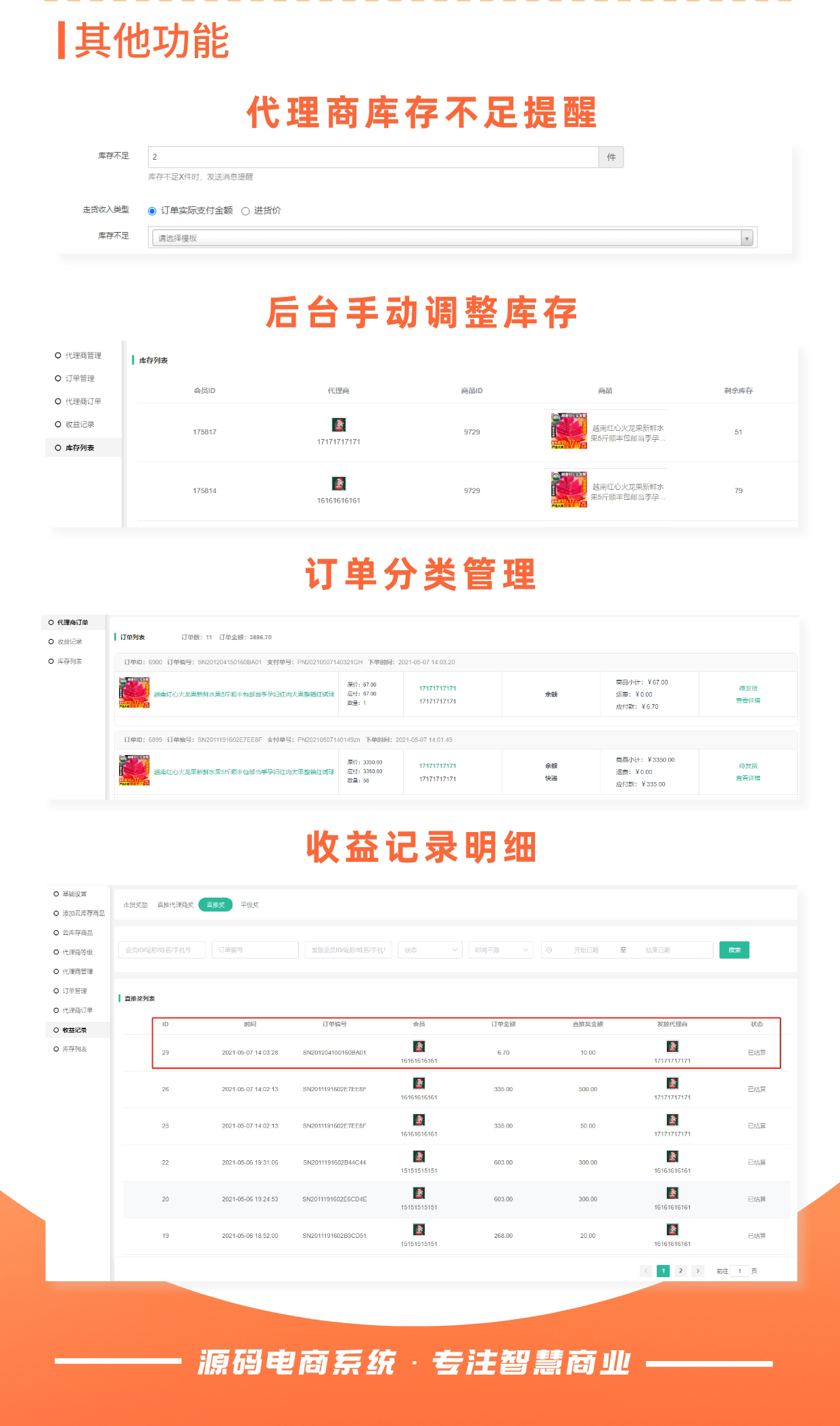Click green 17171717171 member link in order 6899

pos(438,766)
